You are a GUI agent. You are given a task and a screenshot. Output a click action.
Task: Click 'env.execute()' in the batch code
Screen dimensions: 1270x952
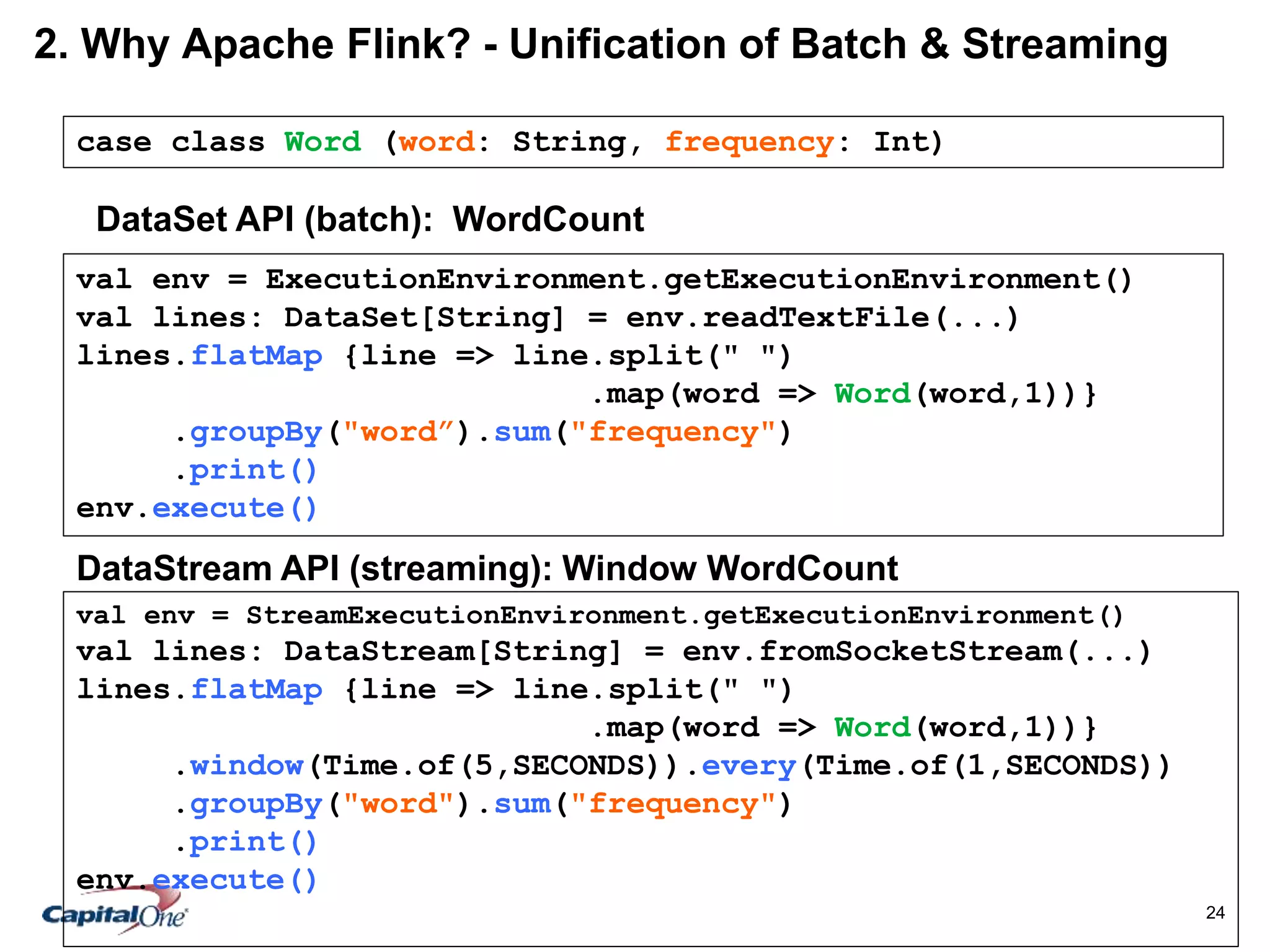197,509
